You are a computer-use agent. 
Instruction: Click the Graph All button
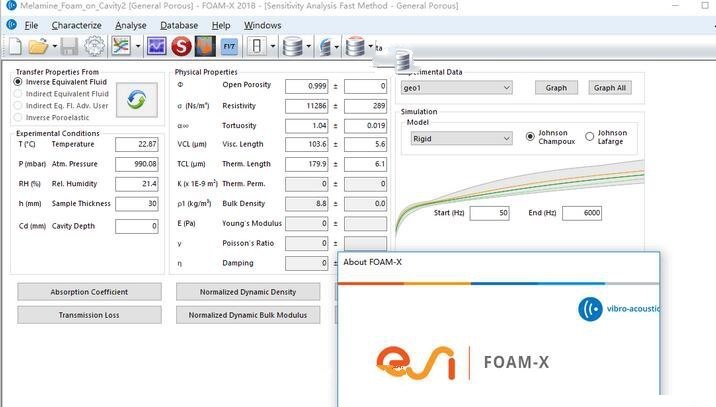[610, 88]
